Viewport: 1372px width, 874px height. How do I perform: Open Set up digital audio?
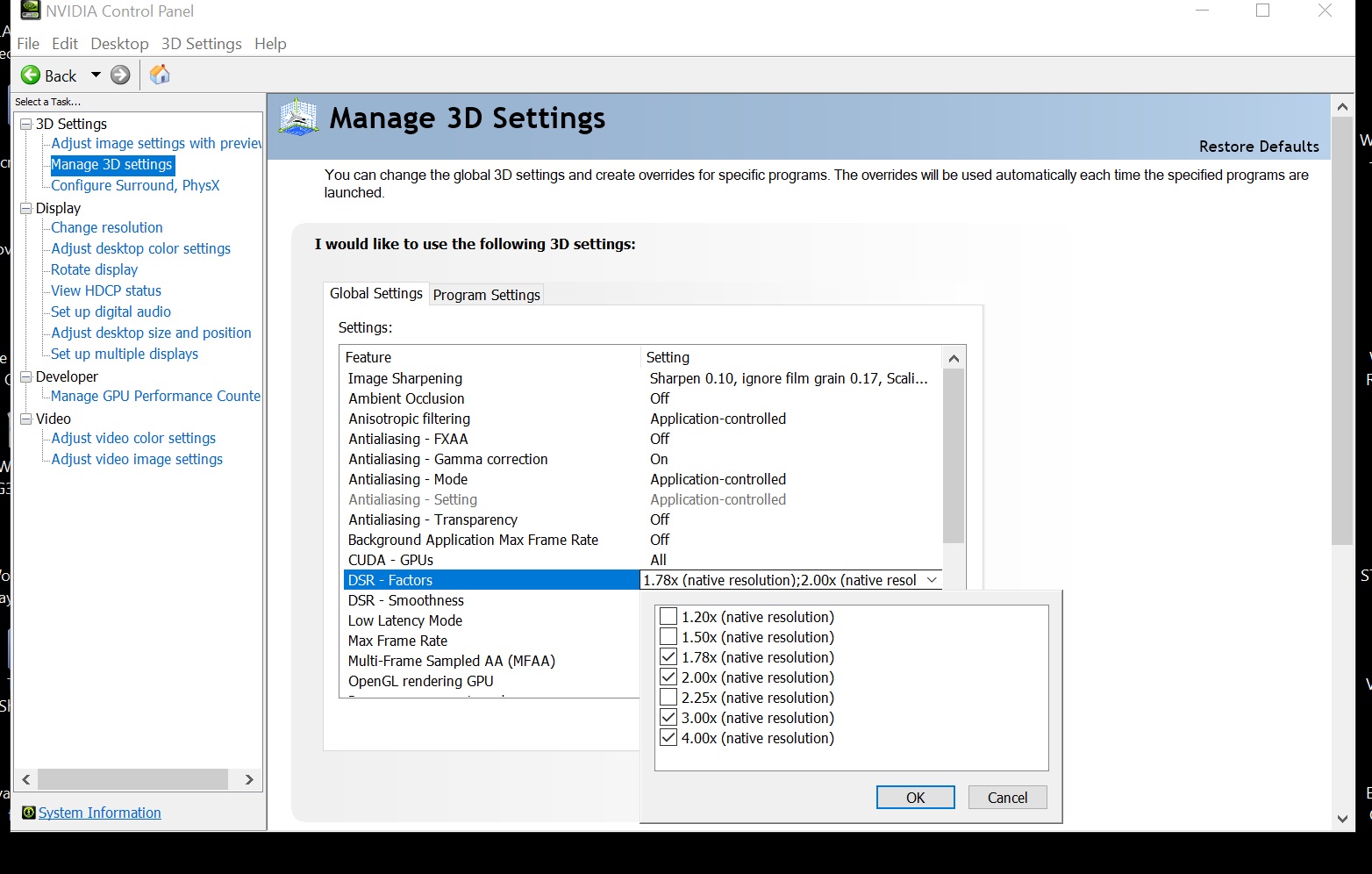[x=111, y=312]
